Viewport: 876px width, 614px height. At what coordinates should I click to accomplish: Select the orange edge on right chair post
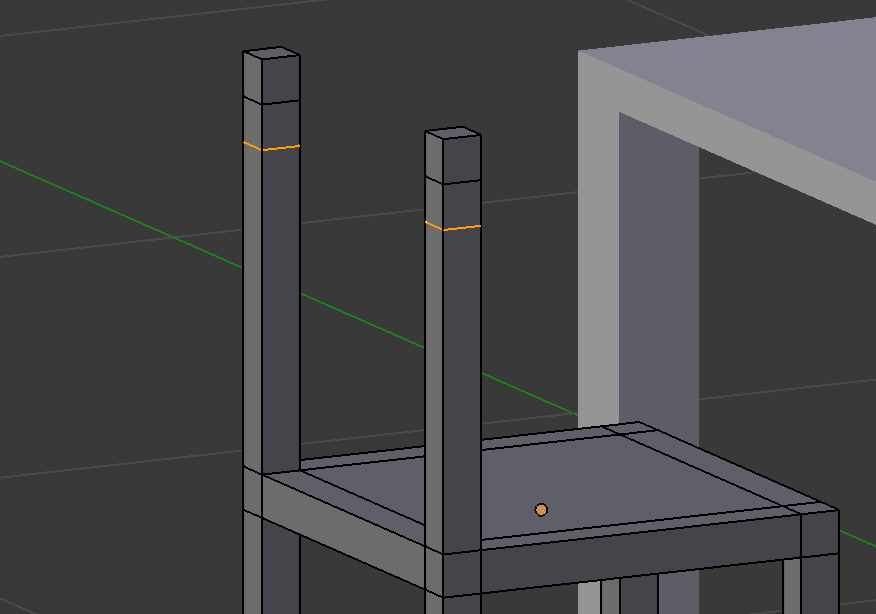click(453, 228)
